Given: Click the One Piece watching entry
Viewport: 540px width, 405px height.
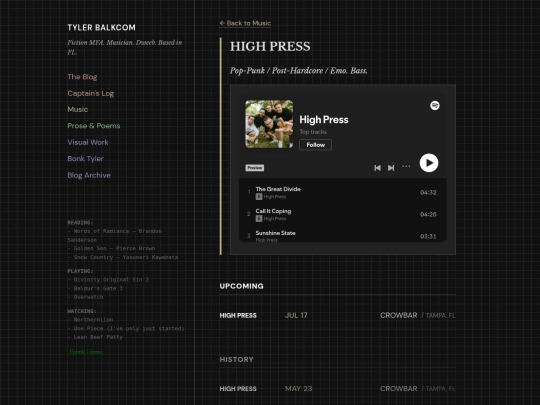Looking at the screenshot, I should click(x=126, y=328).
